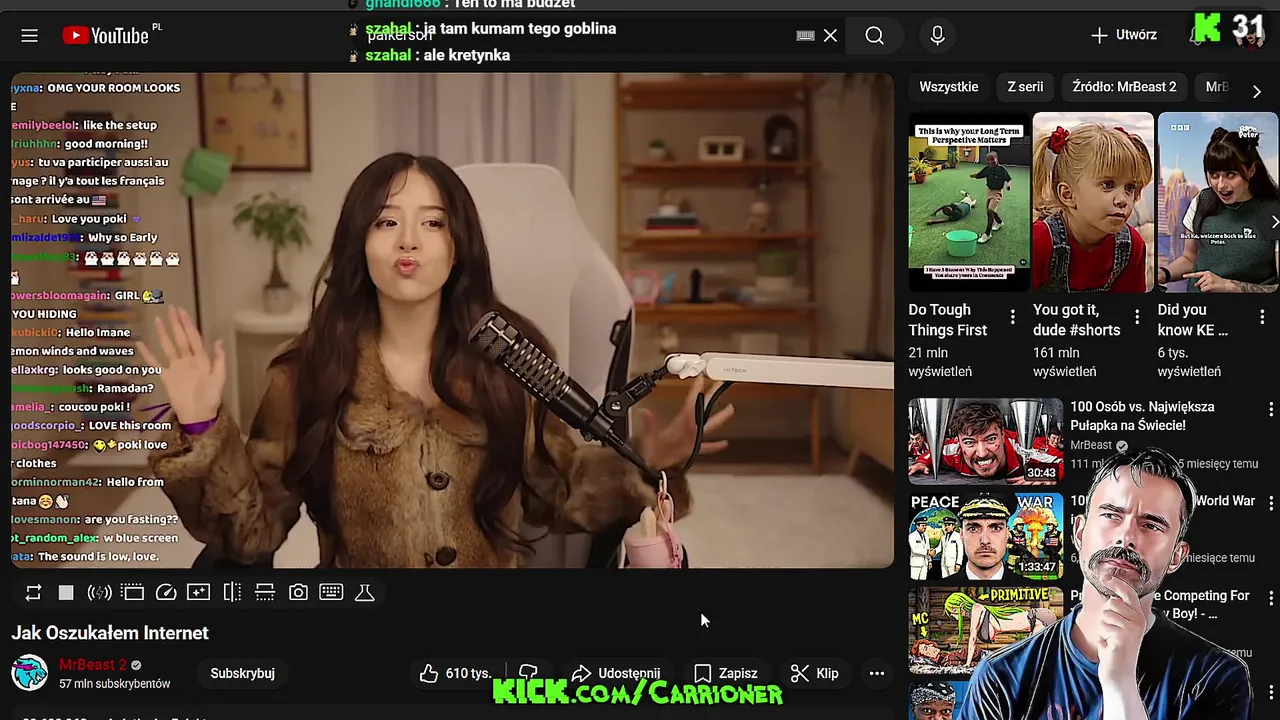Viewport: 1280px width, 720px height.
Task: Create a clip with Klip button
Action: tap(815, 673)
